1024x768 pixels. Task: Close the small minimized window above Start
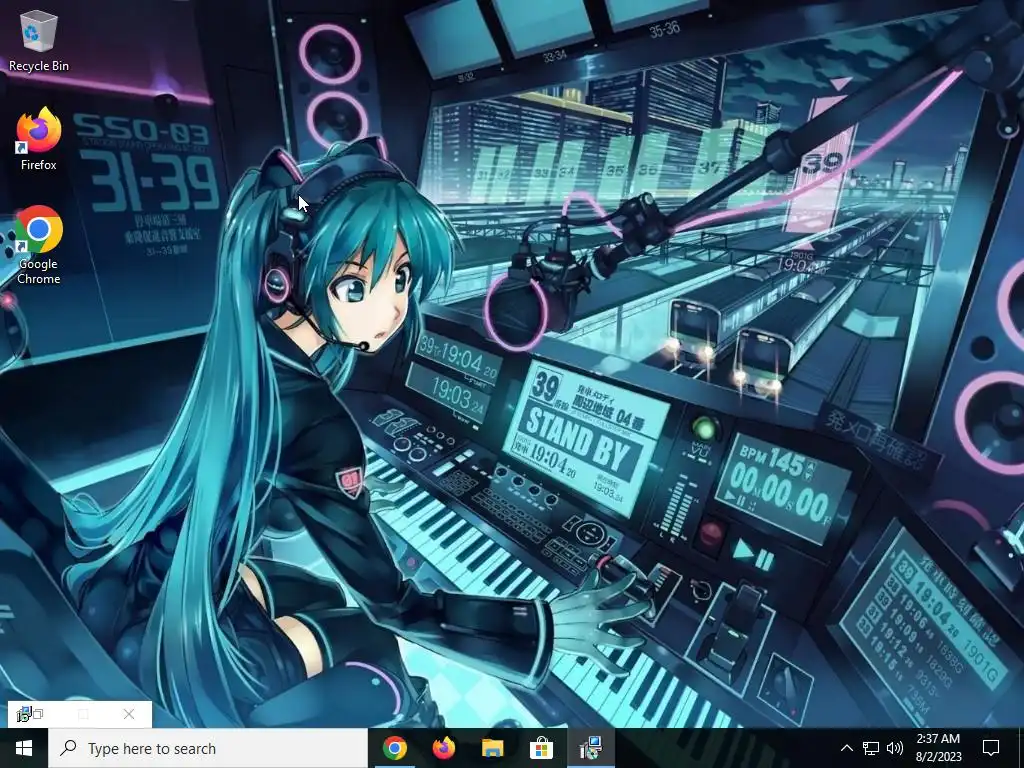(x=129, y=714)
